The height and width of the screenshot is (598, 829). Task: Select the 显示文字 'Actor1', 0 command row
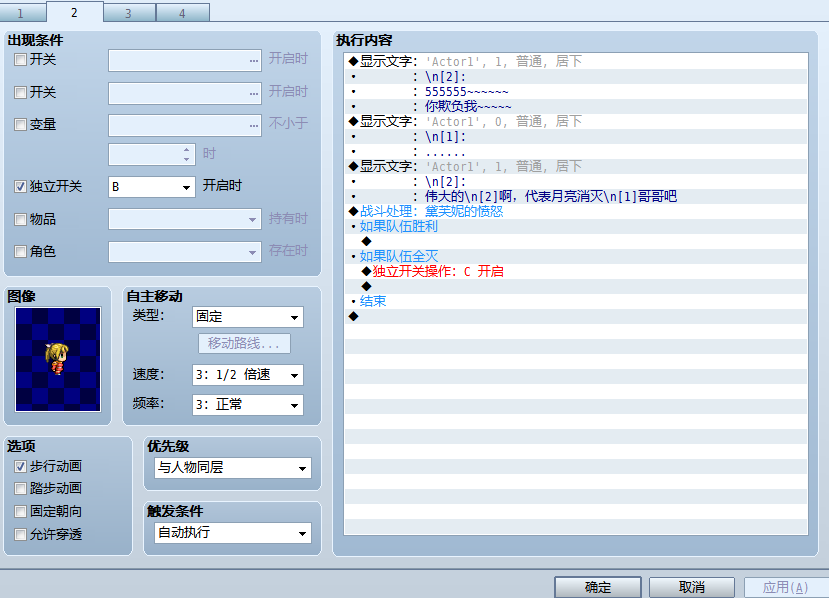click(576, 122)
